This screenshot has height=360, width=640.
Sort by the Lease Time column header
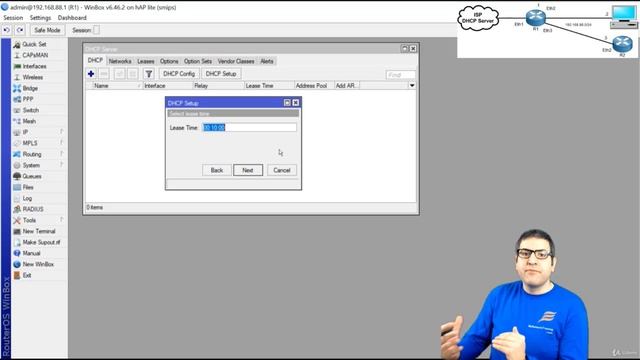click(269, 86)
